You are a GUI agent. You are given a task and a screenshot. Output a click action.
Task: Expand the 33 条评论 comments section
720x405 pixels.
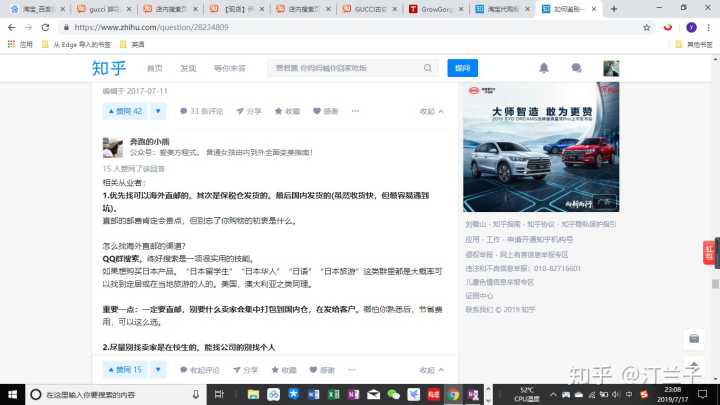click(204, 111)
